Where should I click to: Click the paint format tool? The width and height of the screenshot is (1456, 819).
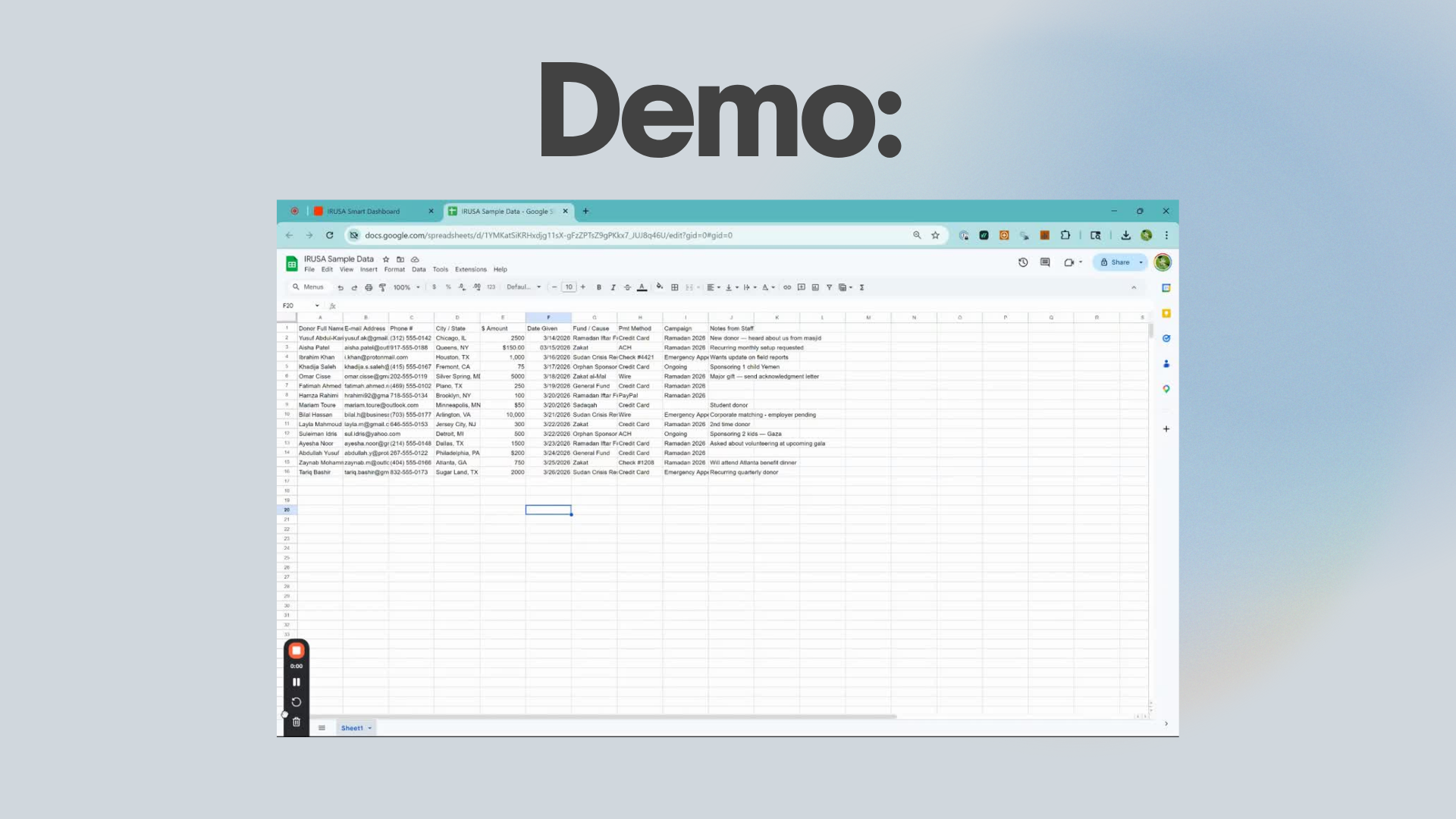click(x=382, y=287)
